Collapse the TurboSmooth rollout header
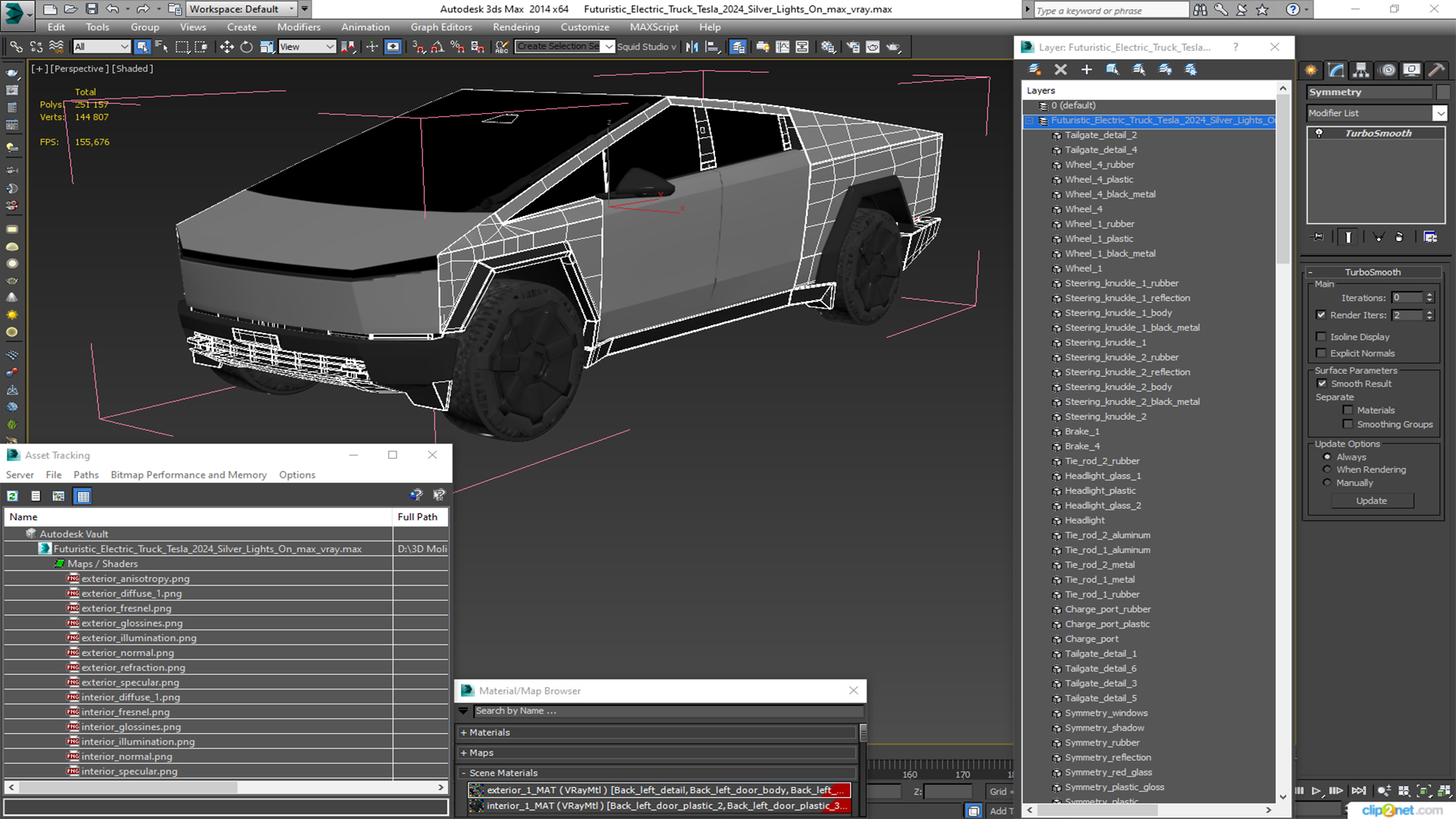The image size is (1456, 819). [x=1373, y=272]
